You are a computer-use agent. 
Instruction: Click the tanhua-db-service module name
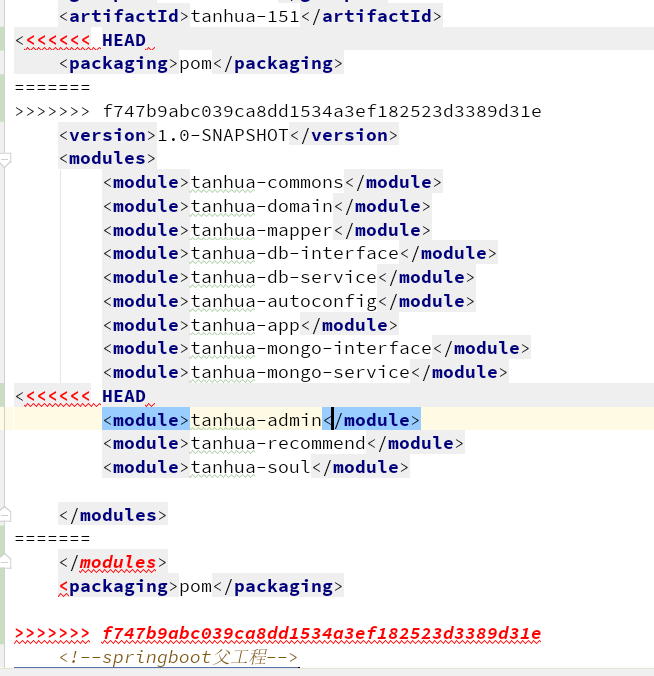click(283, 277)
